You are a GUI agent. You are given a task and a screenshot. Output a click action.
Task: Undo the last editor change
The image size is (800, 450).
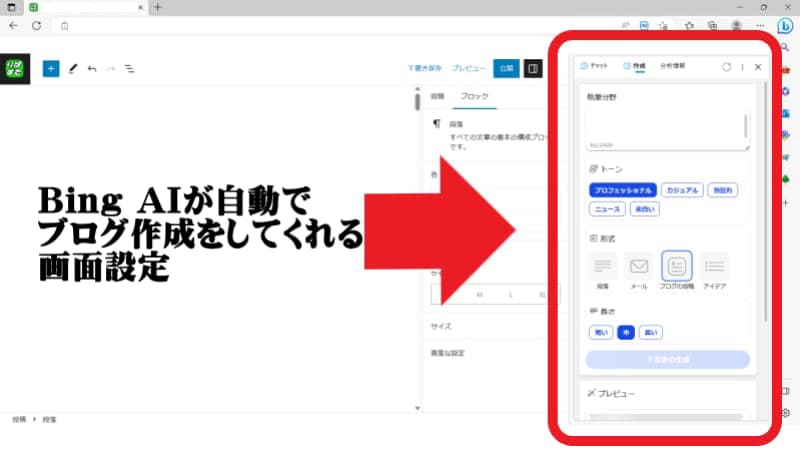click(x=92, y=68)
